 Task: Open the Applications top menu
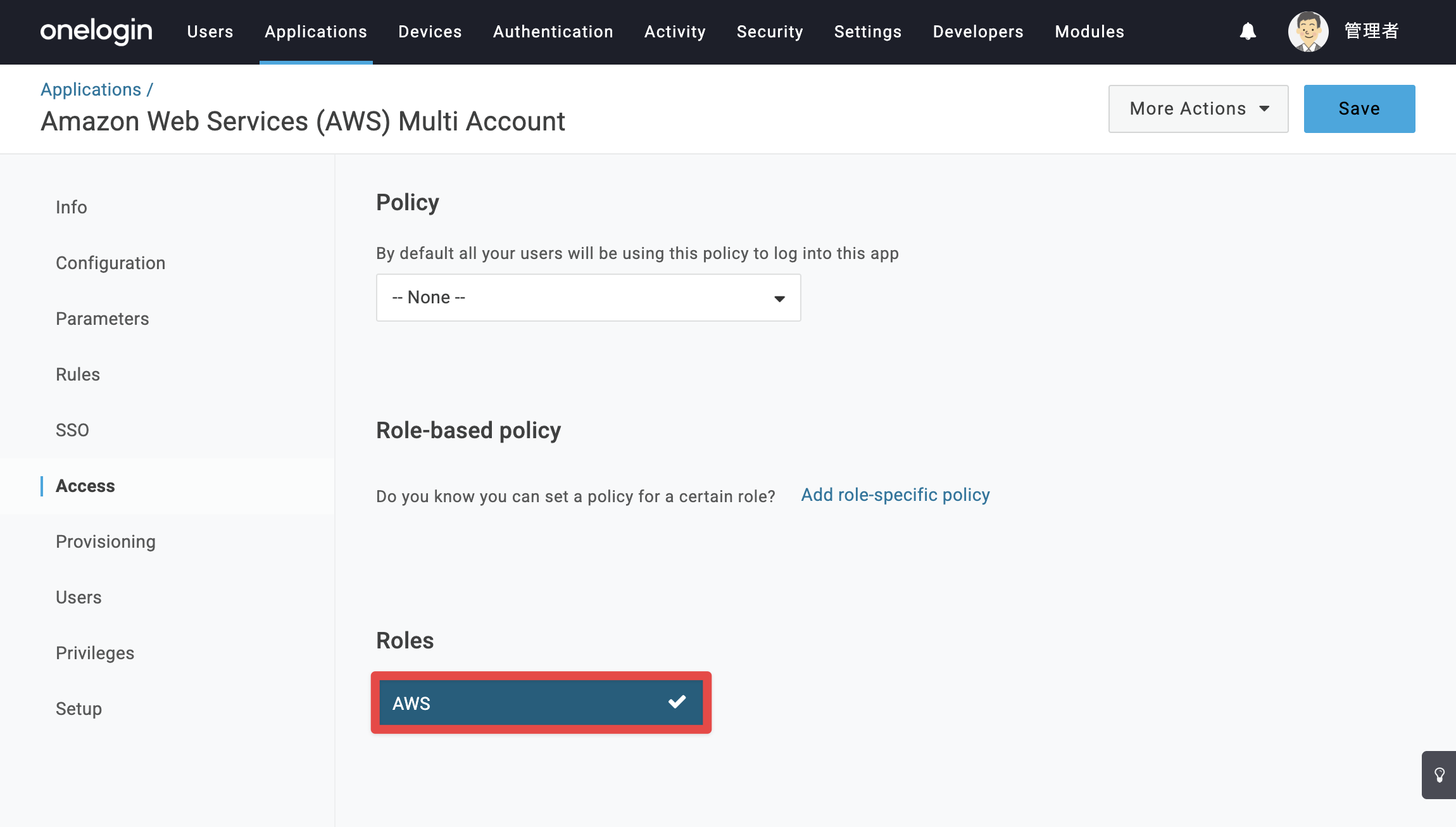(x=316, y=32)
